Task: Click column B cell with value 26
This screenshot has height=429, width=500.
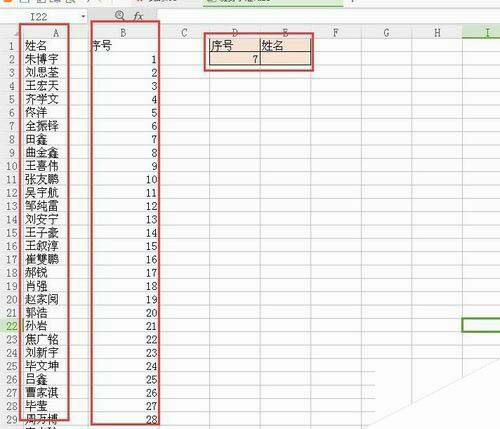Action: tap(124, 392)
